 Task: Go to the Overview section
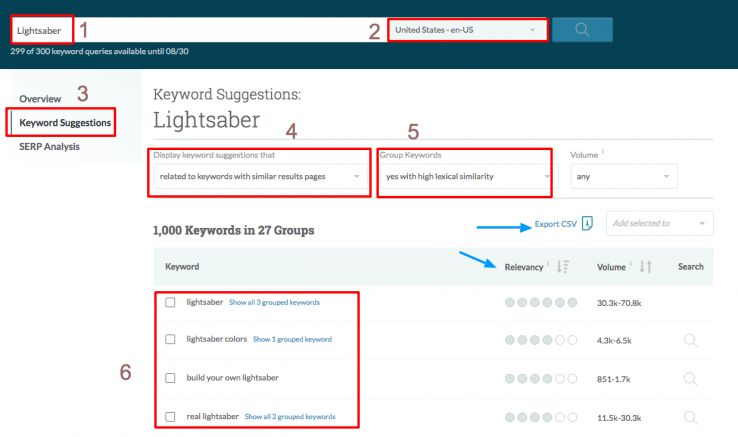[x=41, y=99]
